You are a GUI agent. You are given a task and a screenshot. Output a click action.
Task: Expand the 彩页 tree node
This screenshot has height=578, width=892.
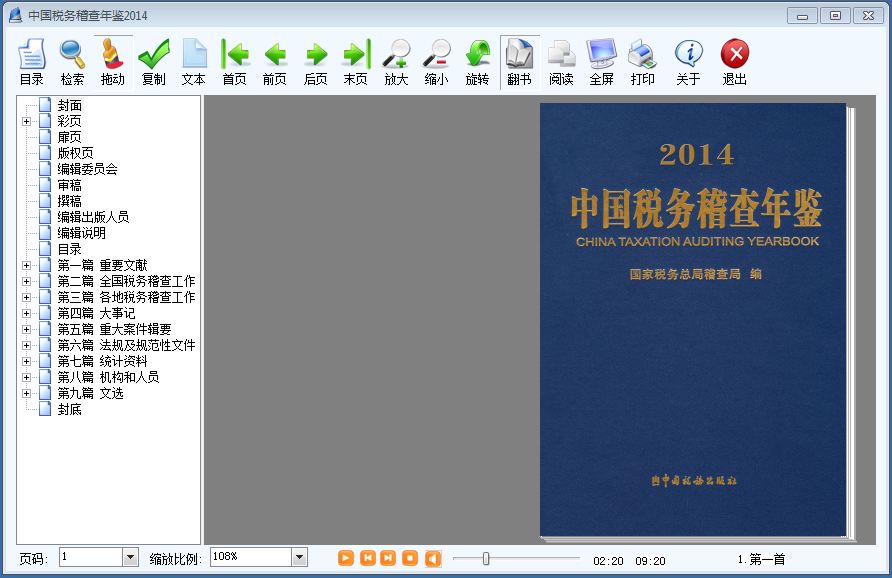click(26, 121)
